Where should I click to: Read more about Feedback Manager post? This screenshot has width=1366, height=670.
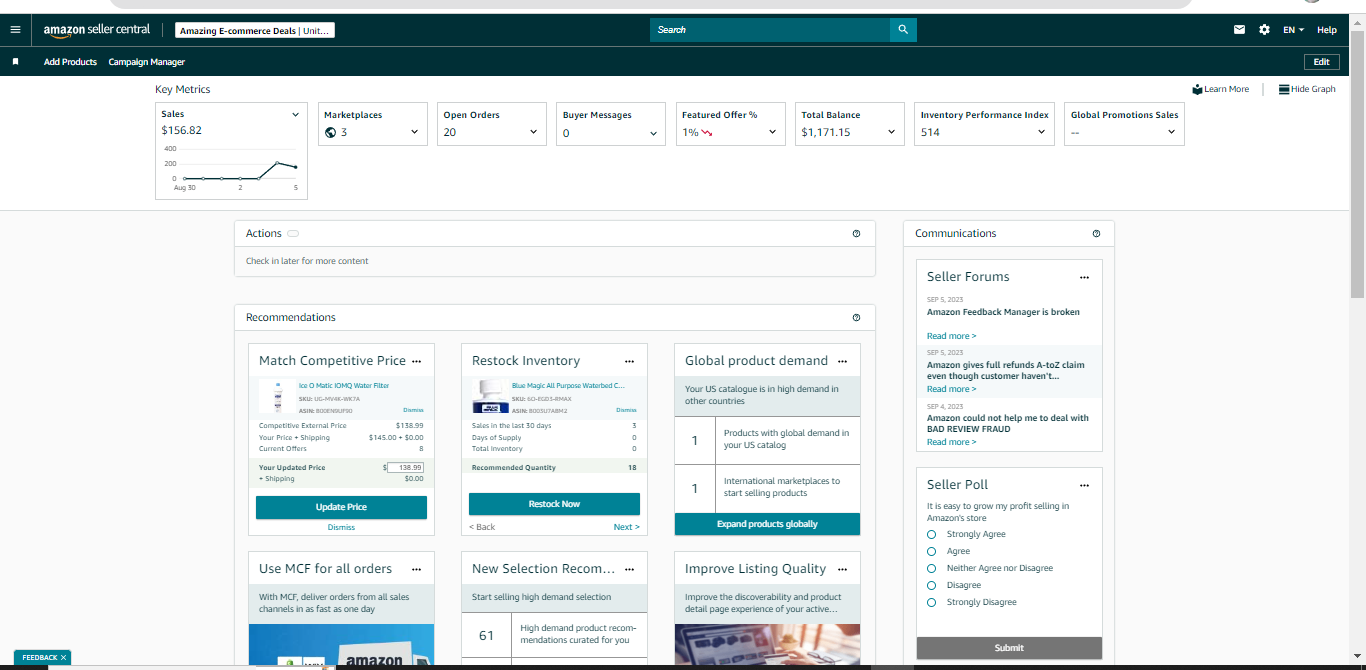[x=951, y=336]
